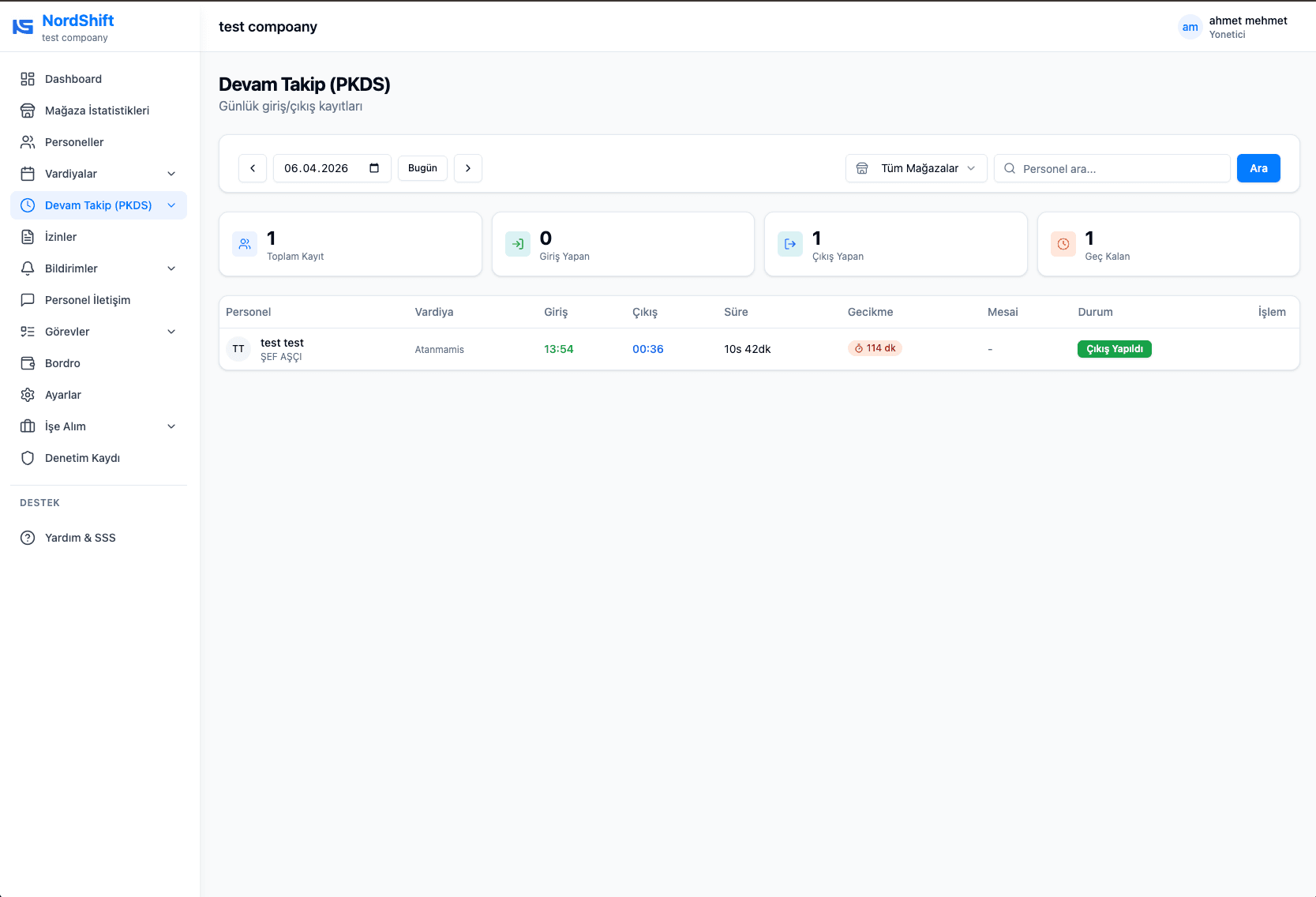Viewport: 1316px width, 897px height.
Task: Open Yardım & SSS support page
Action: [80, 538]
